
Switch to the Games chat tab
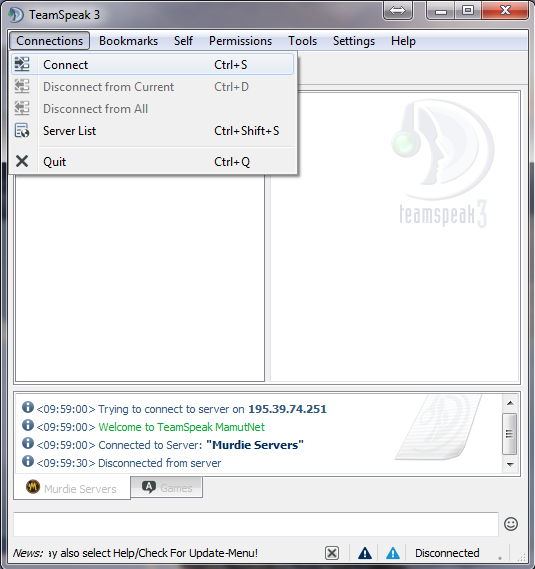[167, 487]
